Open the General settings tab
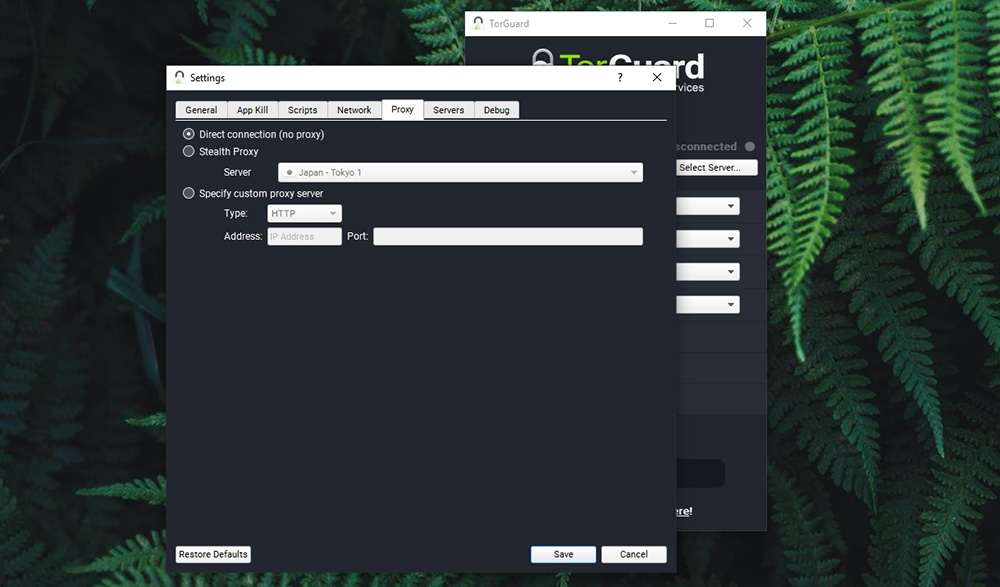The height and width of the screenshot is (587, 1000). [x=201, y=110]
